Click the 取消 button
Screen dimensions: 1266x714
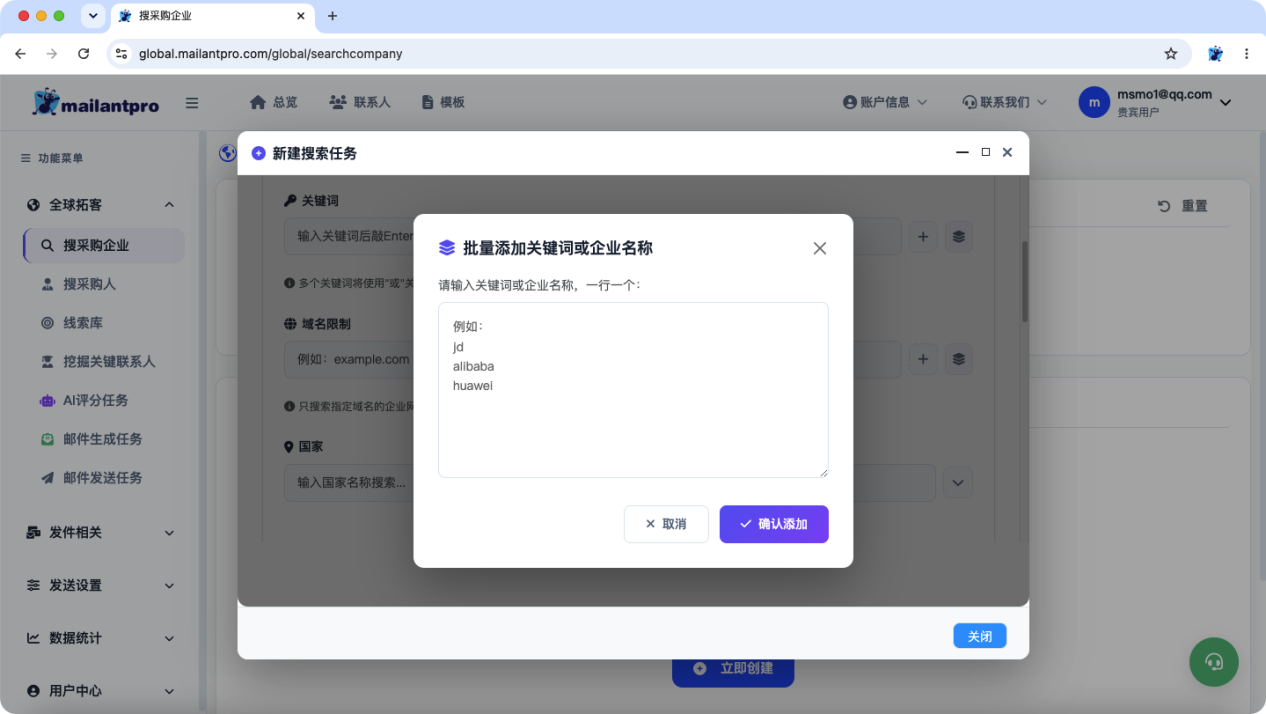(x=666, y=524)
